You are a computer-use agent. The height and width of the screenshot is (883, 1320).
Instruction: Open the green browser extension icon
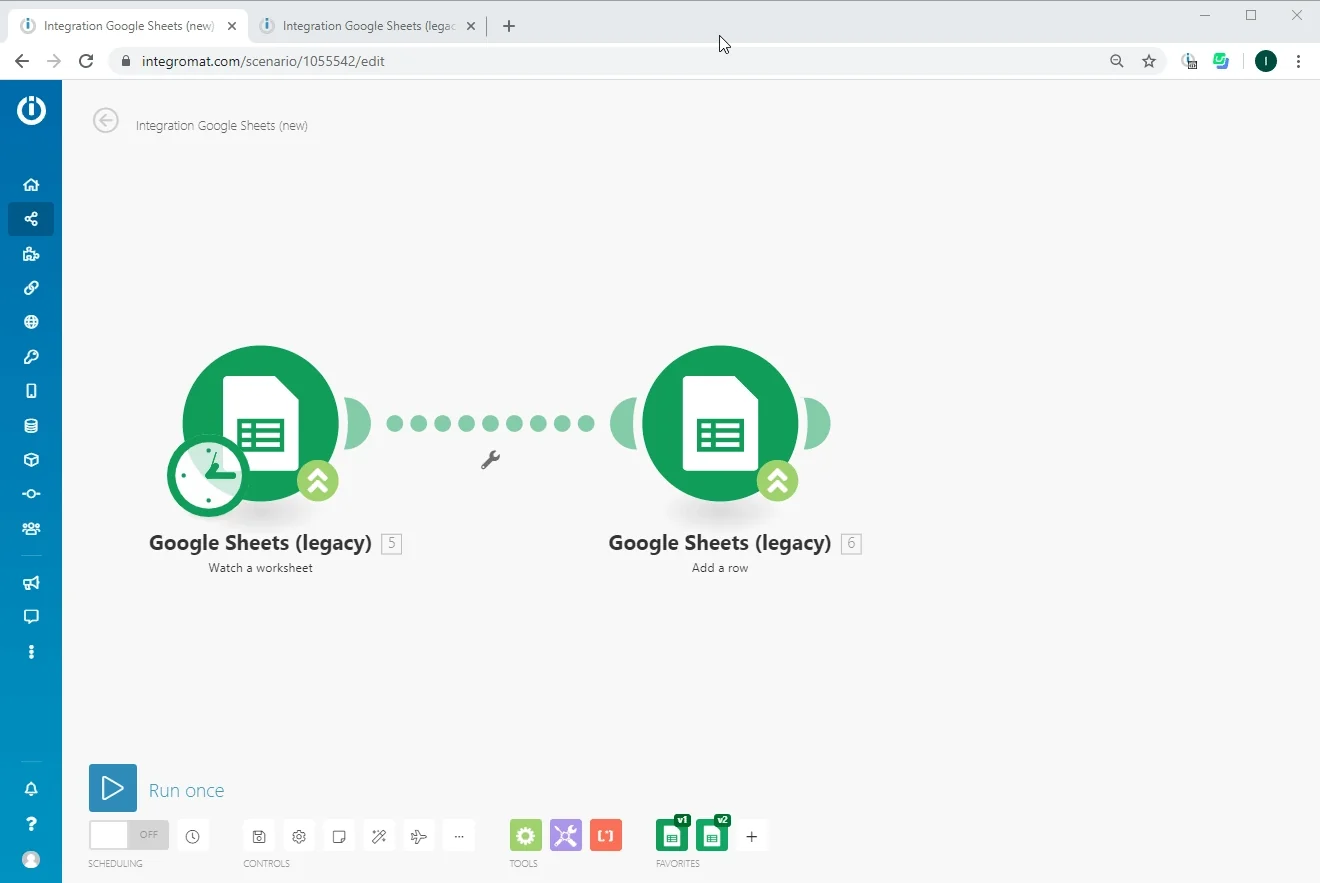tap(1221, 61)
